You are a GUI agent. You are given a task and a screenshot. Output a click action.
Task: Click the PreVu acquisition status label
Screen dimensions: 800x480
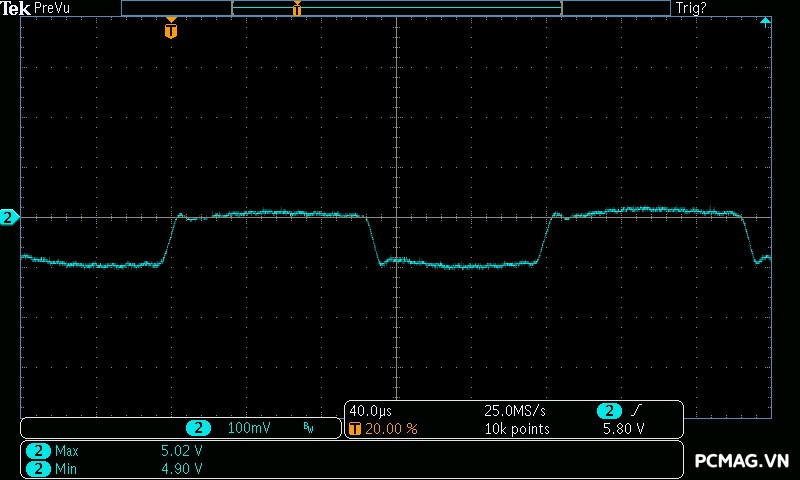[x=51, y=8]
